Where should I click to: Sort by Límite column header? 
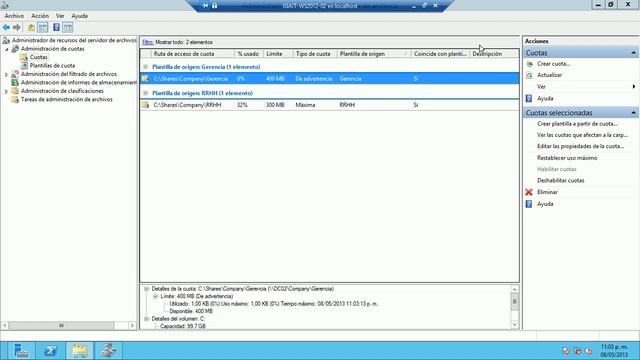coord(278,54)
